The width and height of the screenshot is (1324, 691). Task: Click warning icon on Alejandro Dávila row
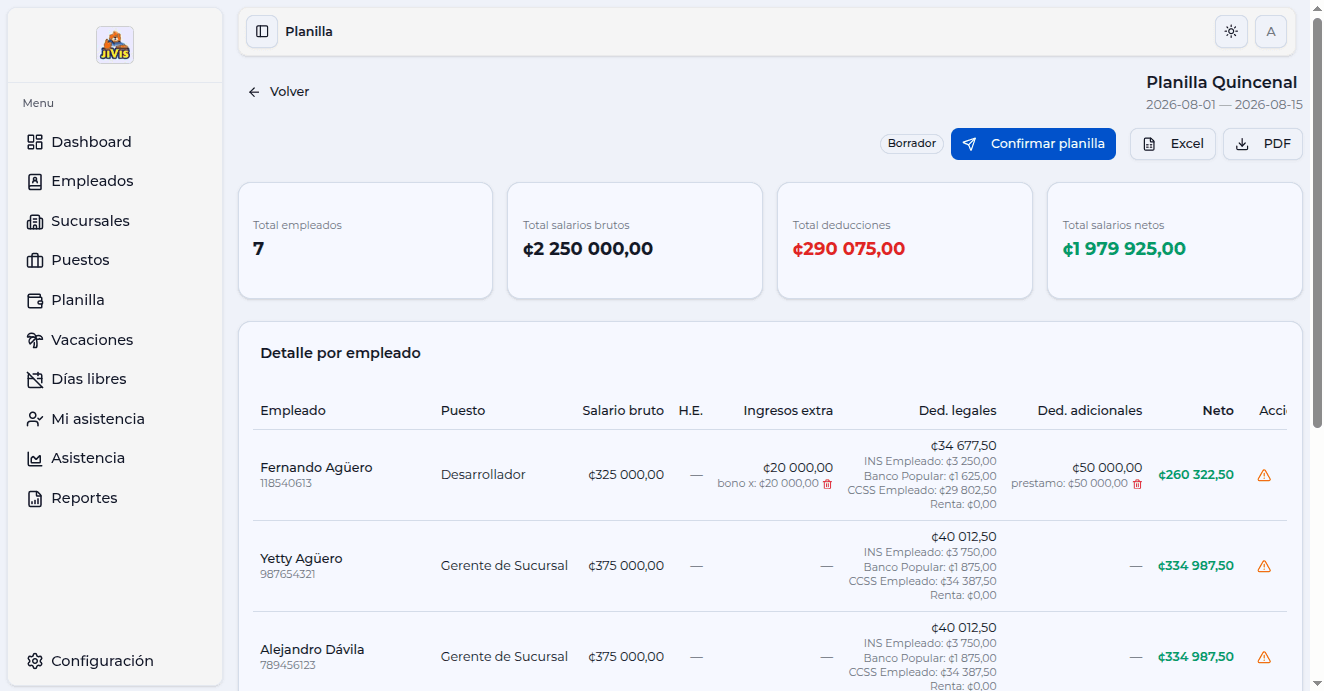tap(1264, 657)
